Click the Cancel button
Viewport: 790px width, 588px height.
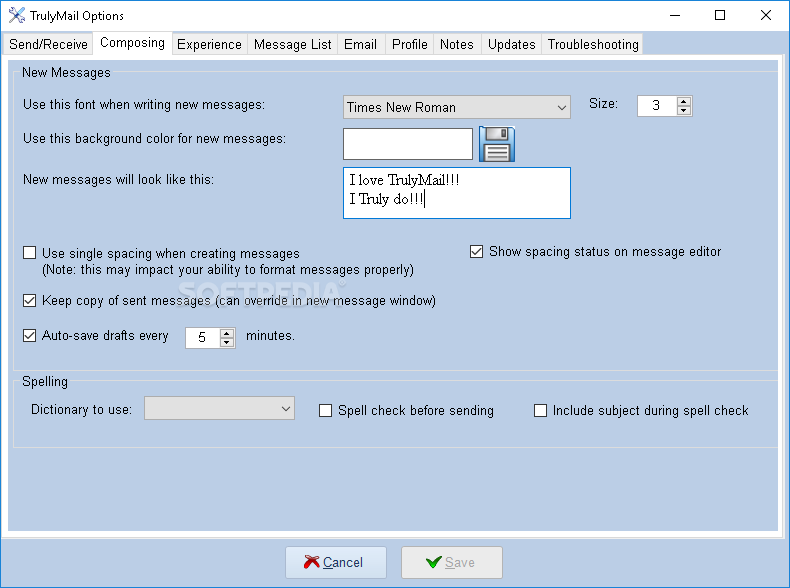point(336,562)
